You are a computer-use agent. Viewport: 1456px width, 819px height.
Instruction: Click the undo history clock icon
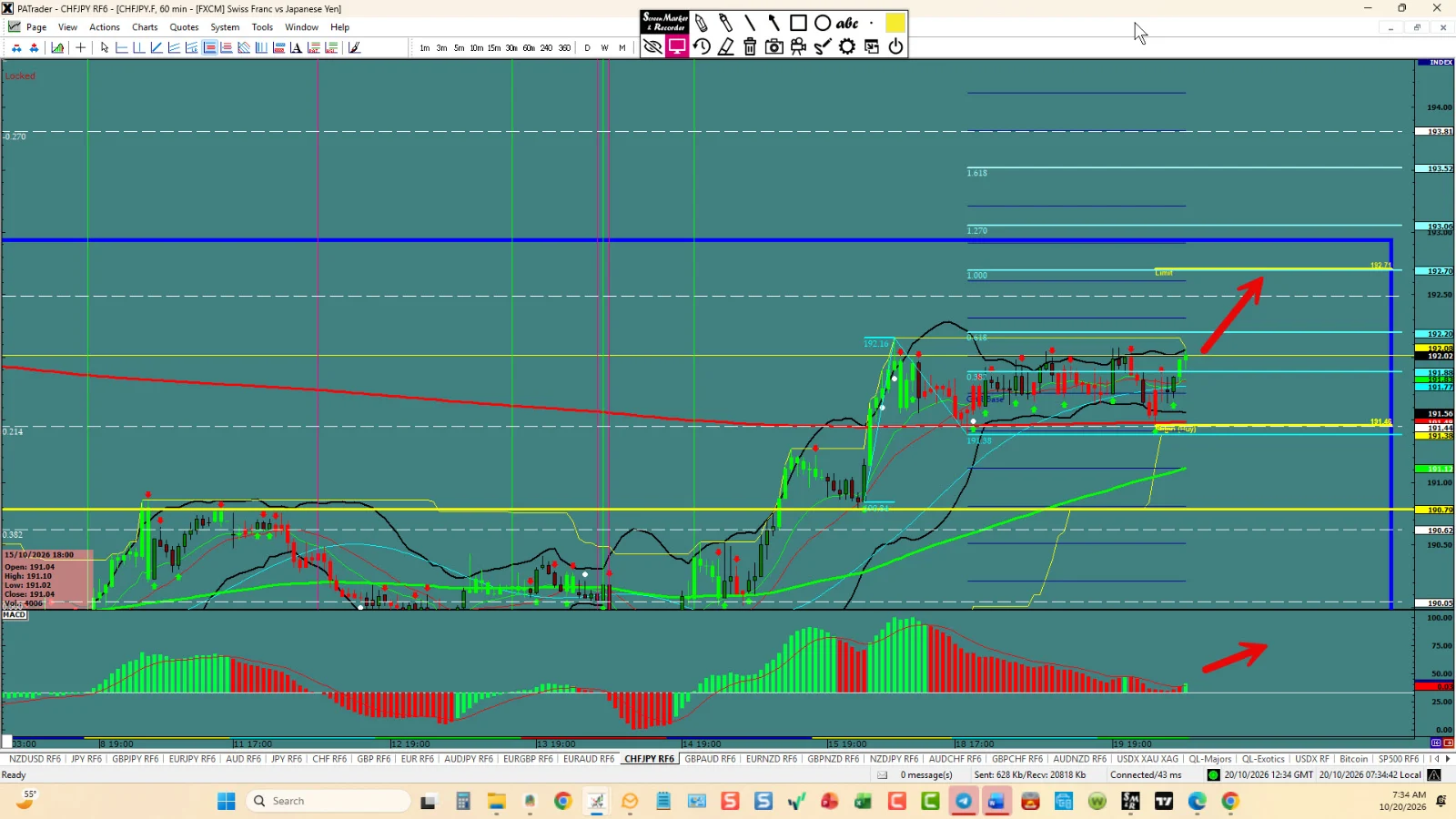702,46
